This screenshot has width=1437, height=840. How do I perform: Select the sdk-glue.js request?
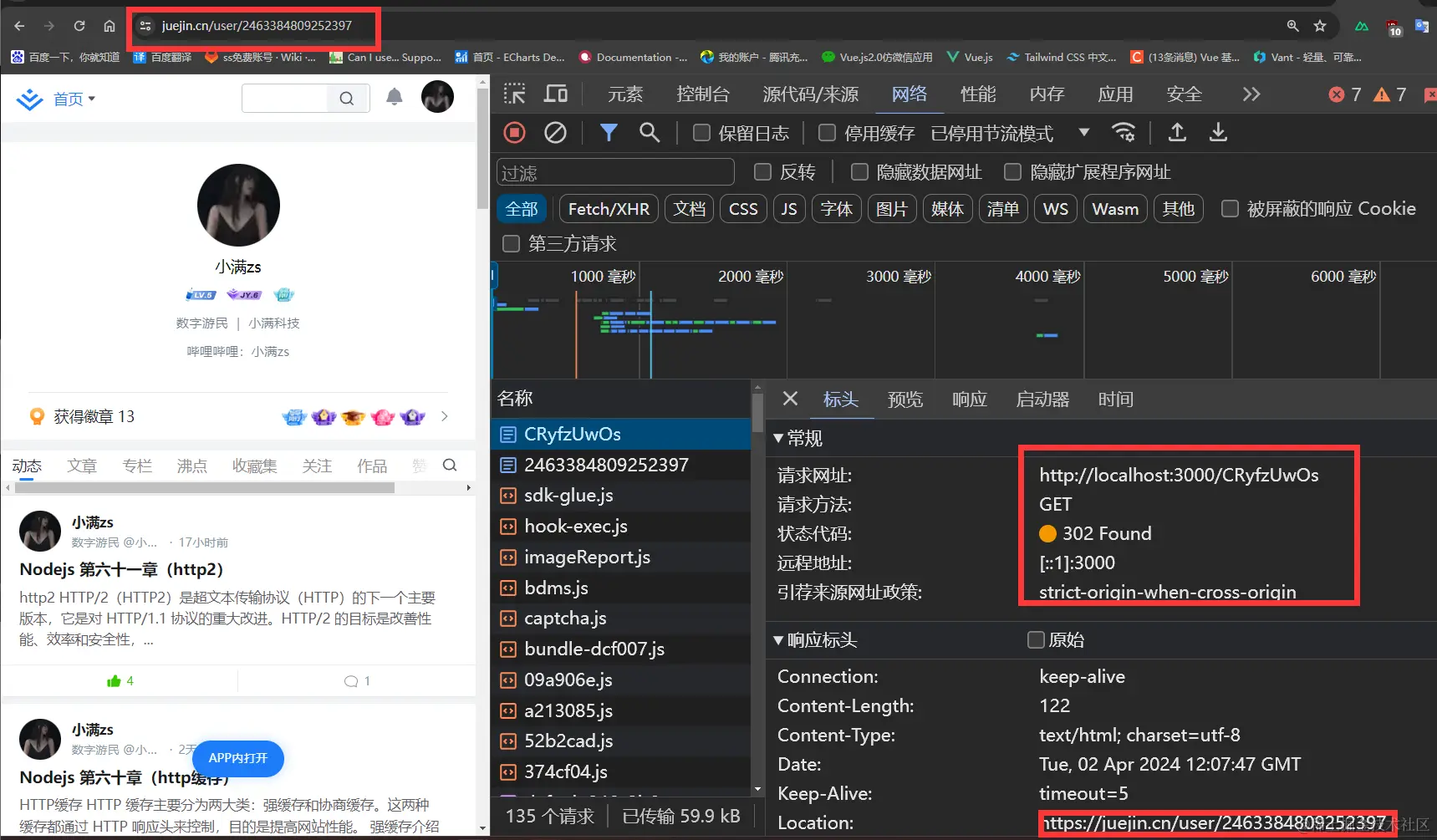tap(621, 496)
